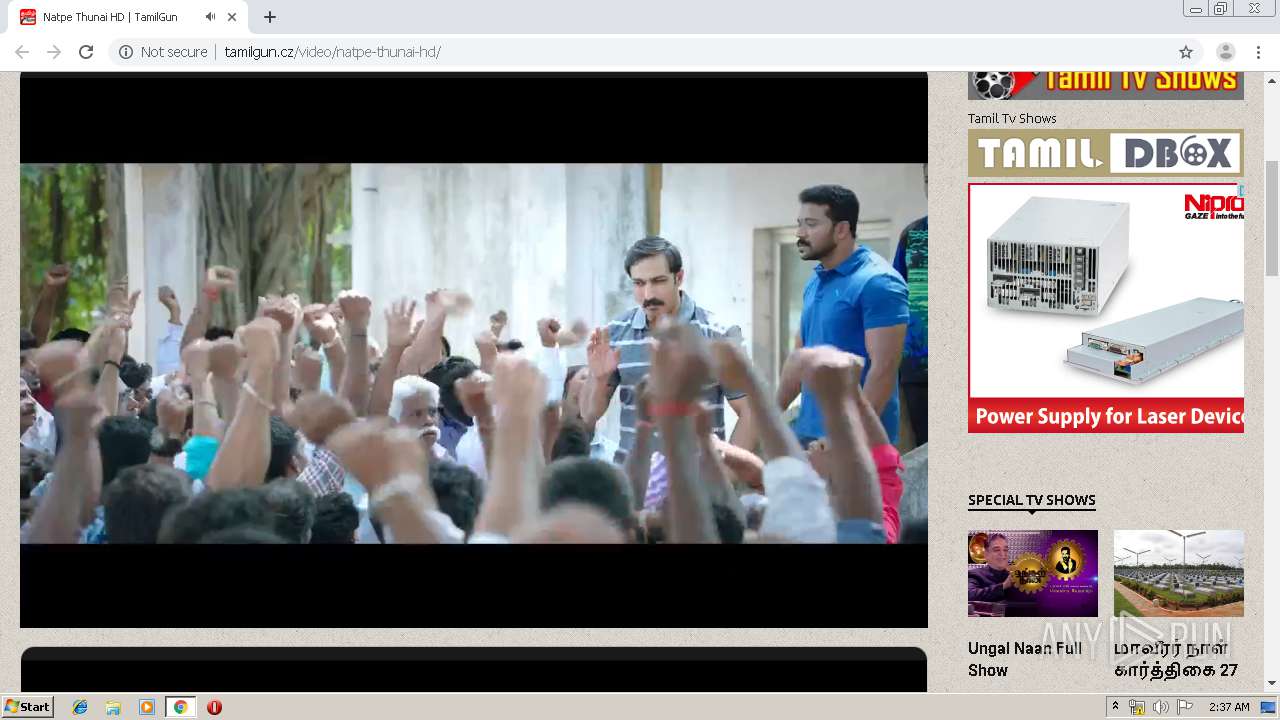Open Ungal Naan Full Show thumbnail
1280x720 pixels.
(1033, 573)
